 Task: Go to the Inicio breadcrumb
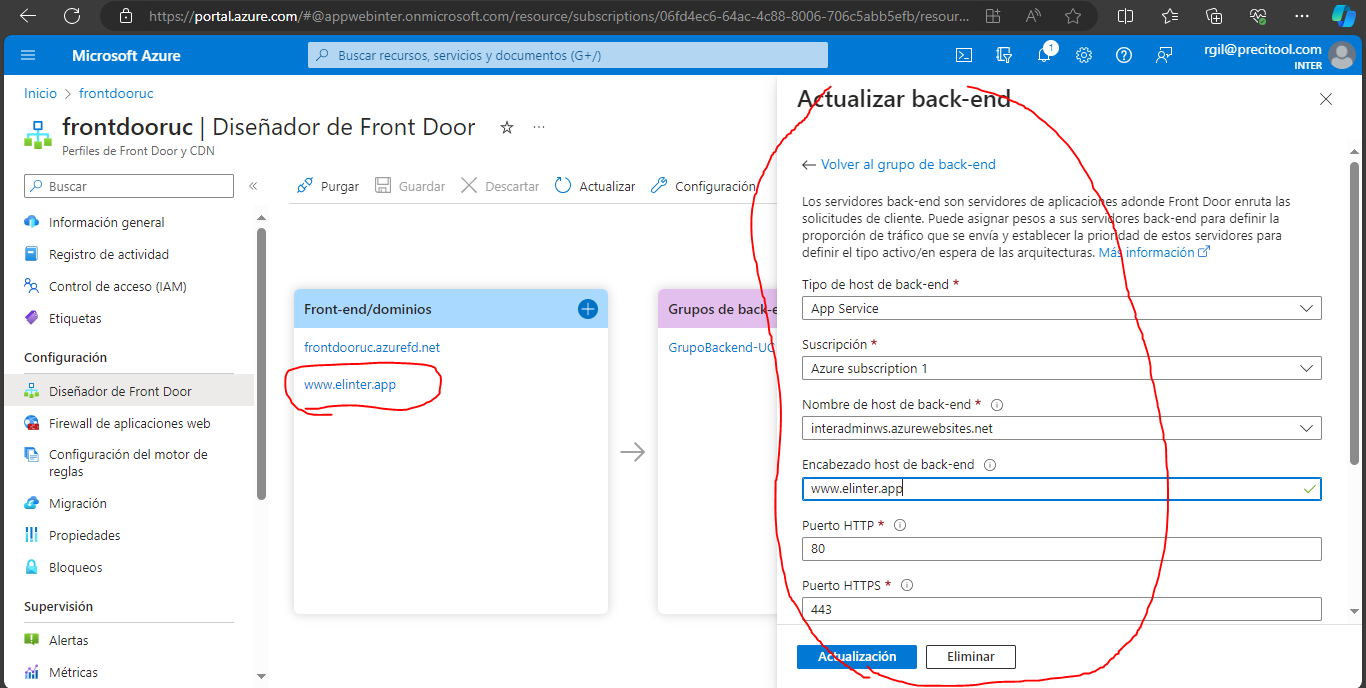(x=41, y=93)
